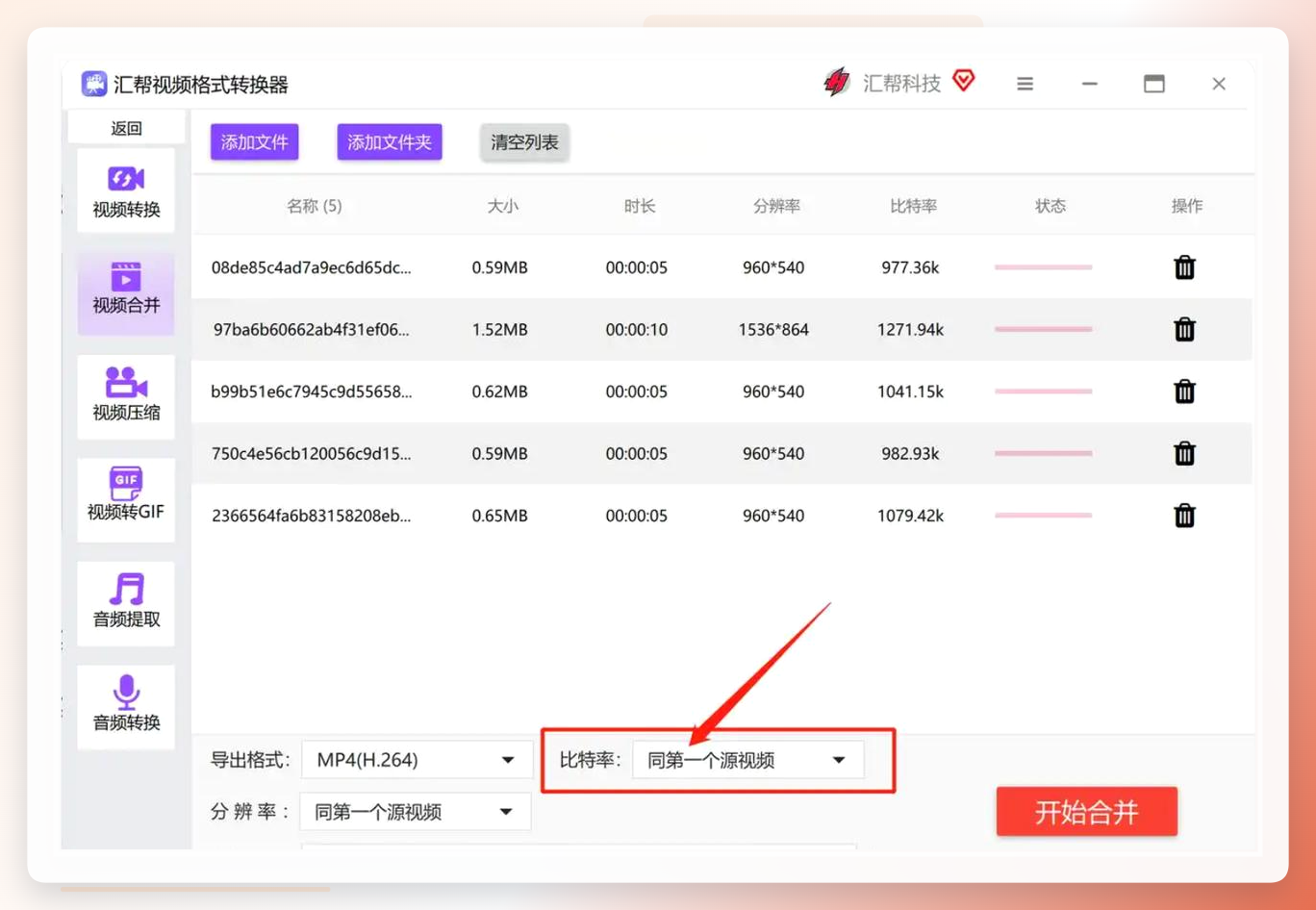Click the 00:00:10 duration cell
Viewport: 1316px width, 910px height.
click(x=636, y=329)
